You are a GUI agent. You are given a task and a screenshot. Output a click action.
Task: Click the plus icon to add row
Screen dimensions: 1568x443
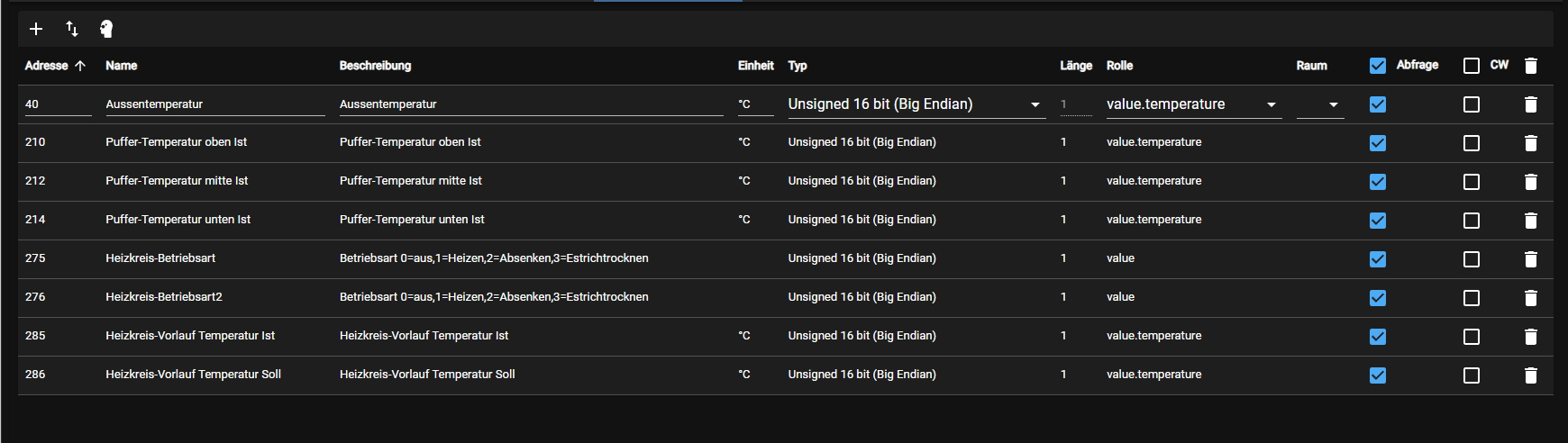pos(36,29)
